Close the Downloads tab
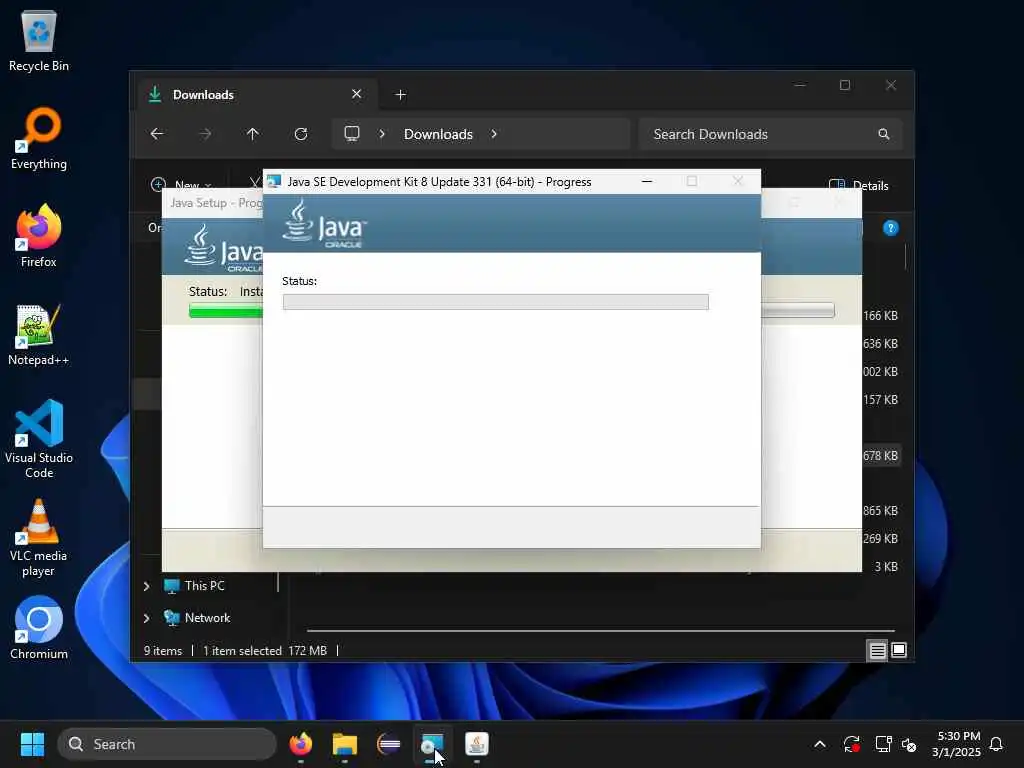 click(357, 94)
